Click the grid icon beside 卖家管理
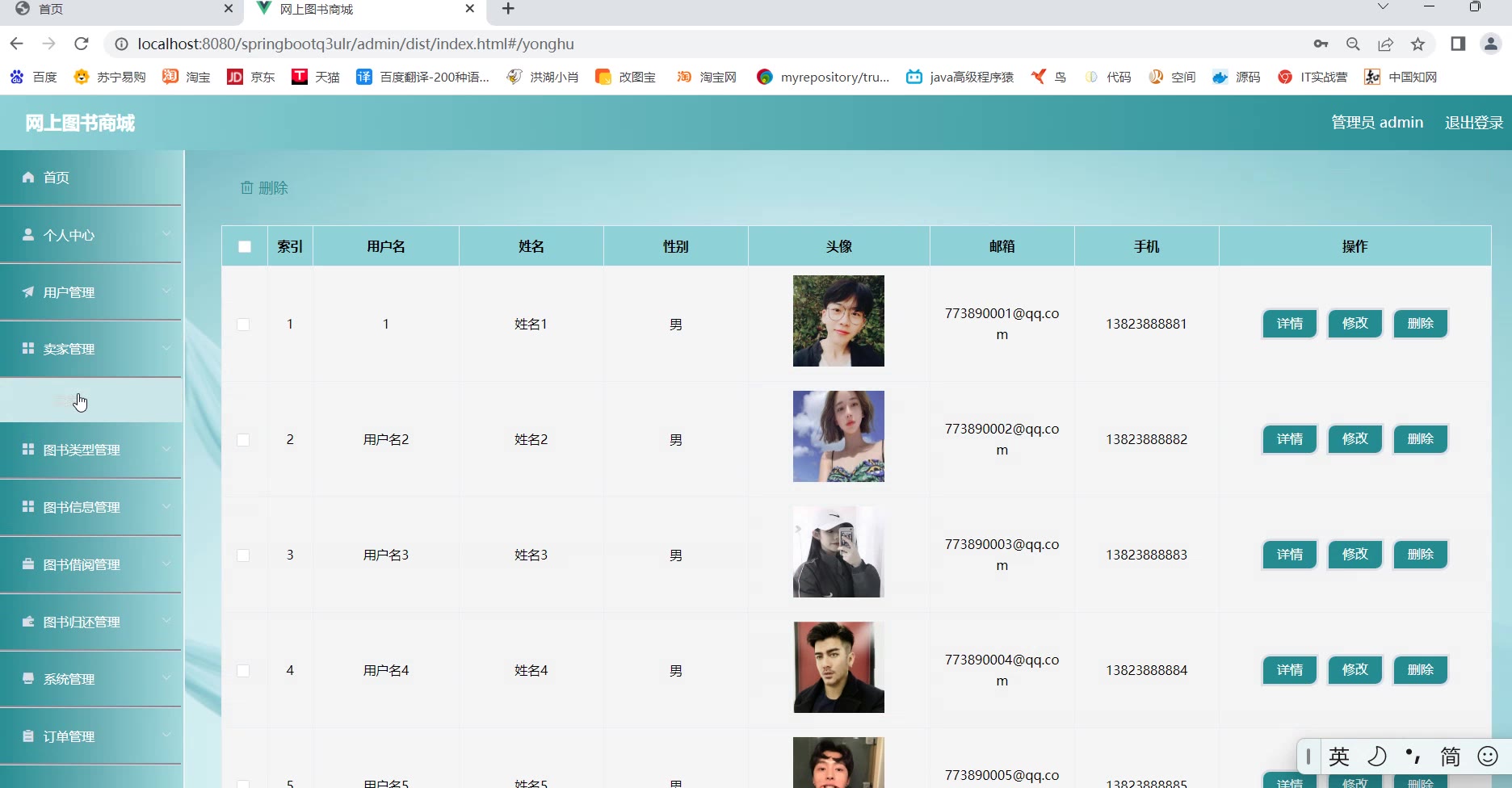 coord(28,348)
